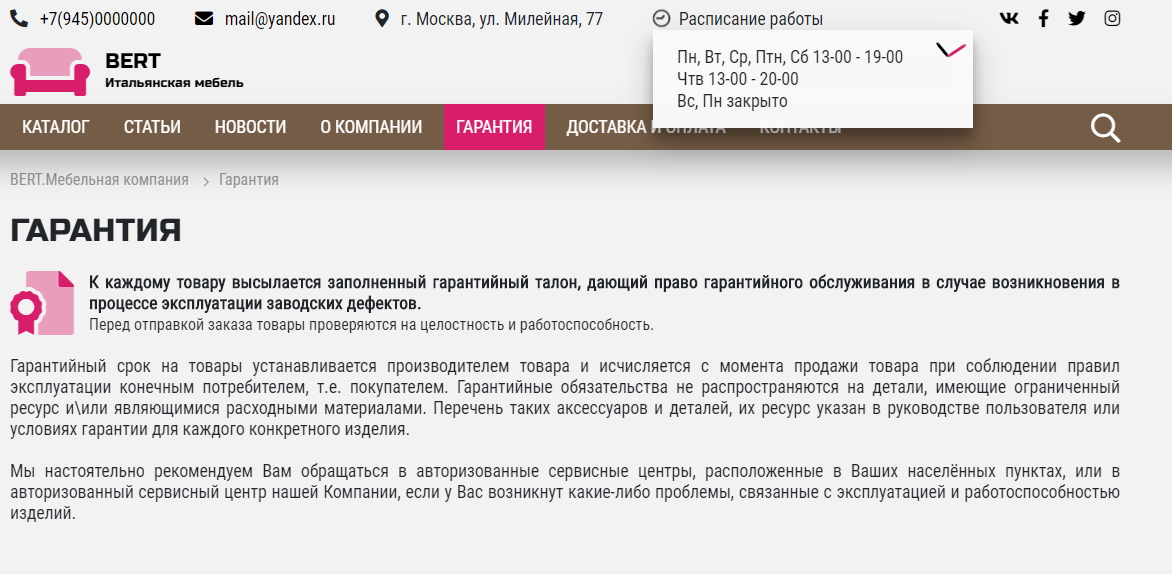Open the О компании menu page
Viewport: 1172px width, 574px height.
tap(371, 127)
